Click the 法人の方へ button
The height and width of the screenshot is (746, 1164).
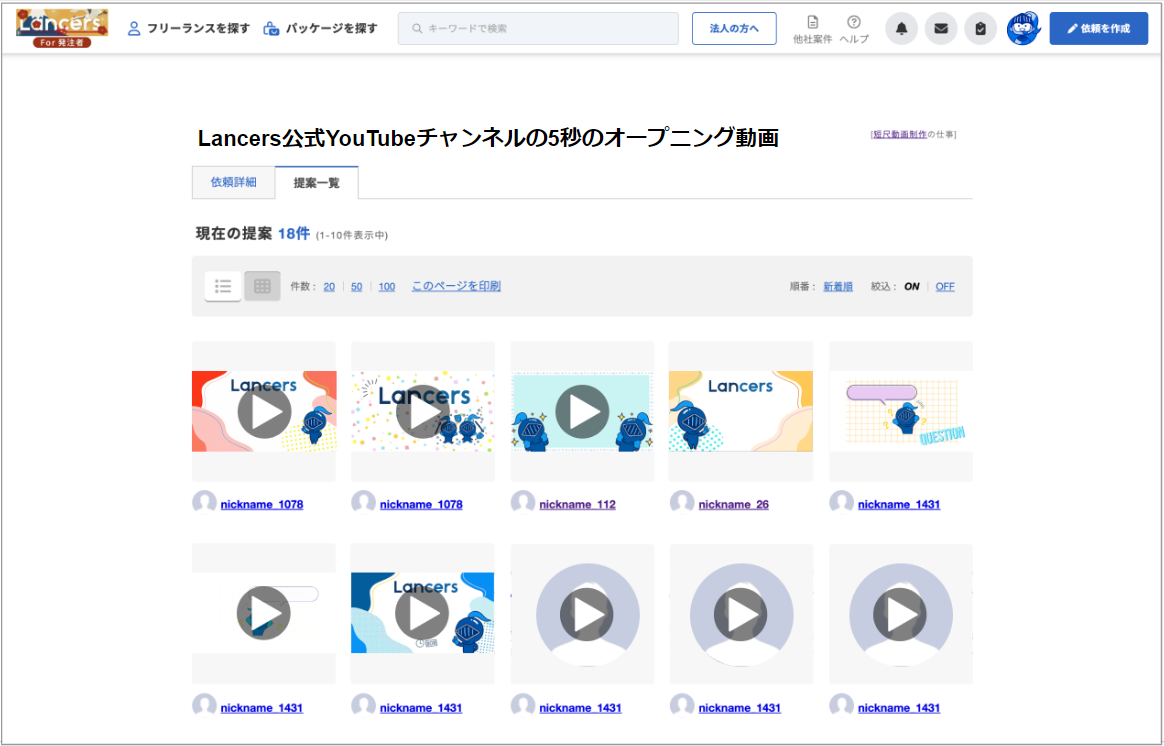(734, 28)
